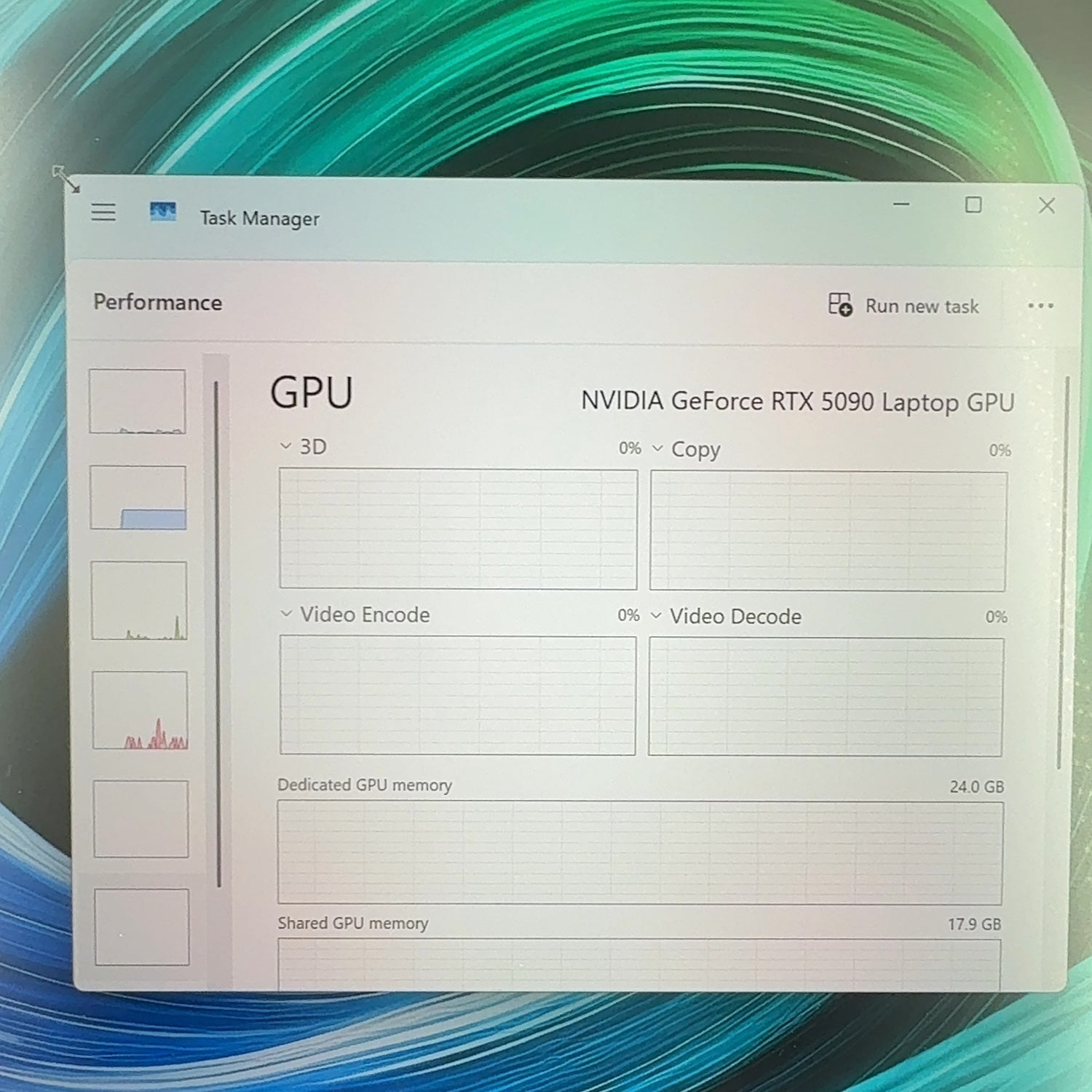Viewport: 1092px width, 1092px height.
Task: Minimize the Task Manager window
Action: click(901, 205)
